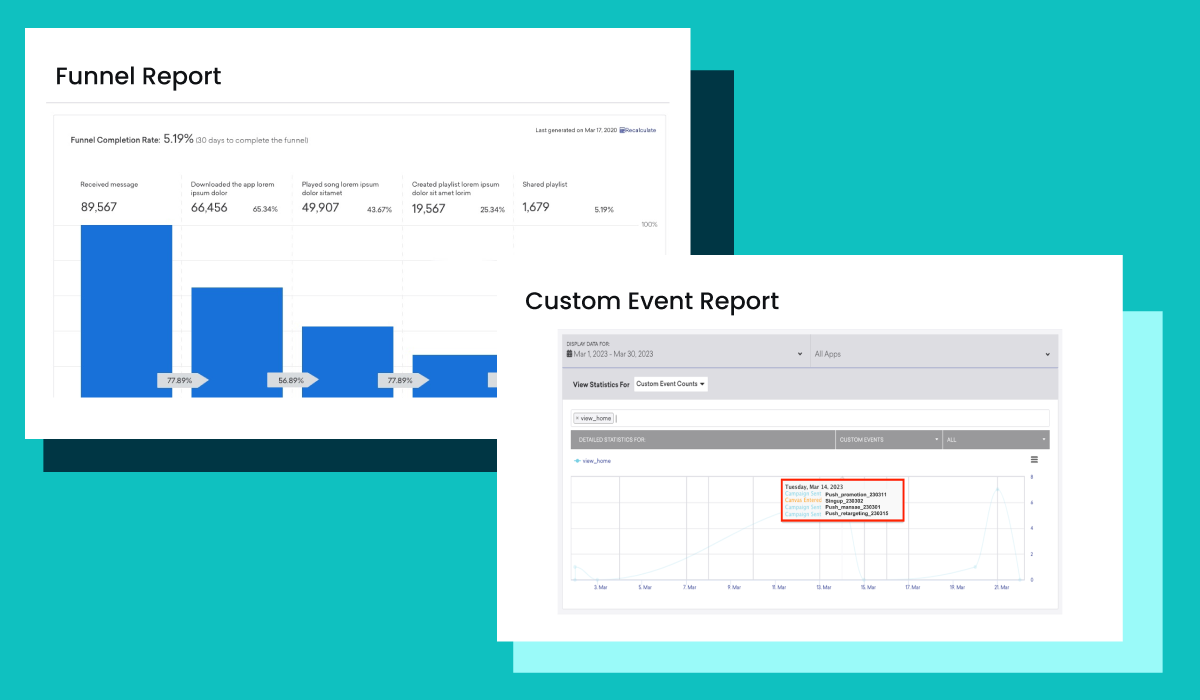Image resolution: width=1200 pixels, height=700 pixels.
Task: Click the 49,907 played song count
Action: (320, 208)
